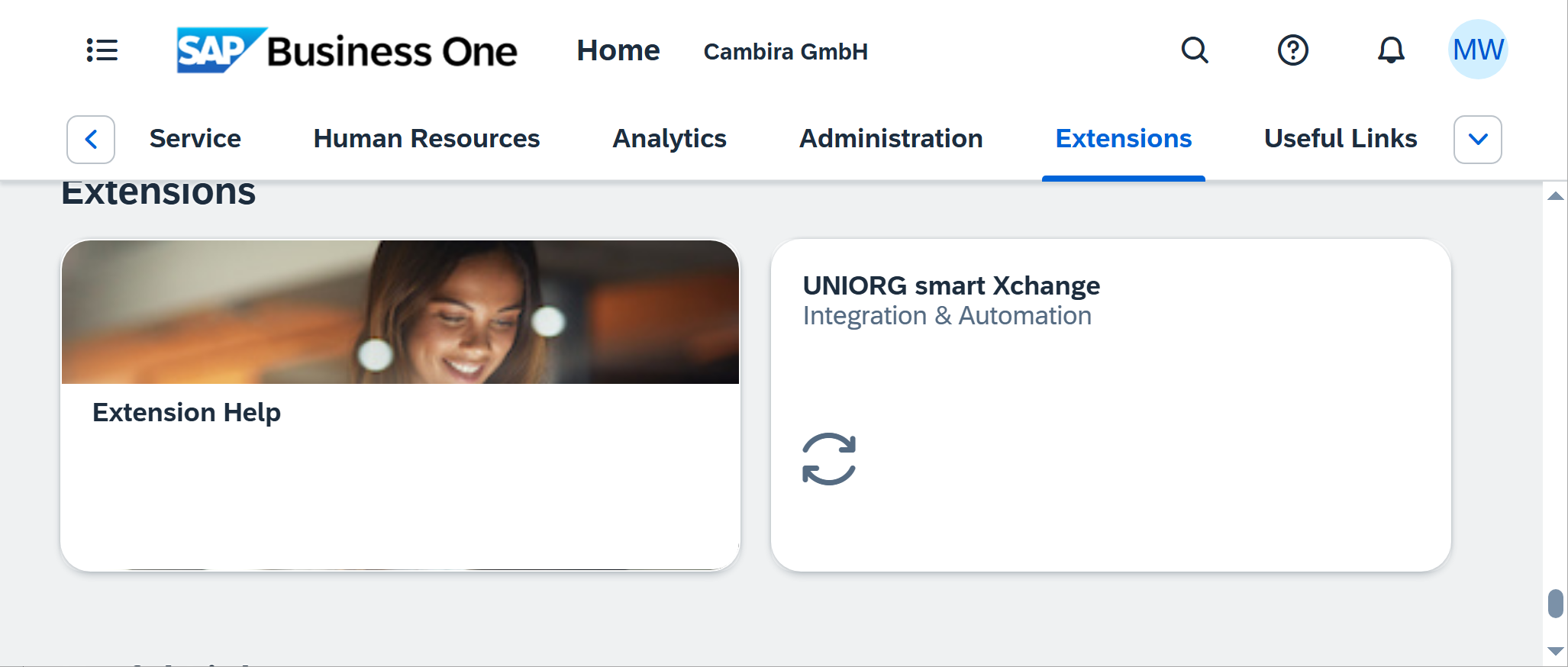1568x667 pixels.
Task: Open the help question mark icon
Action: pyautogui.click(x=1293, y=50)
